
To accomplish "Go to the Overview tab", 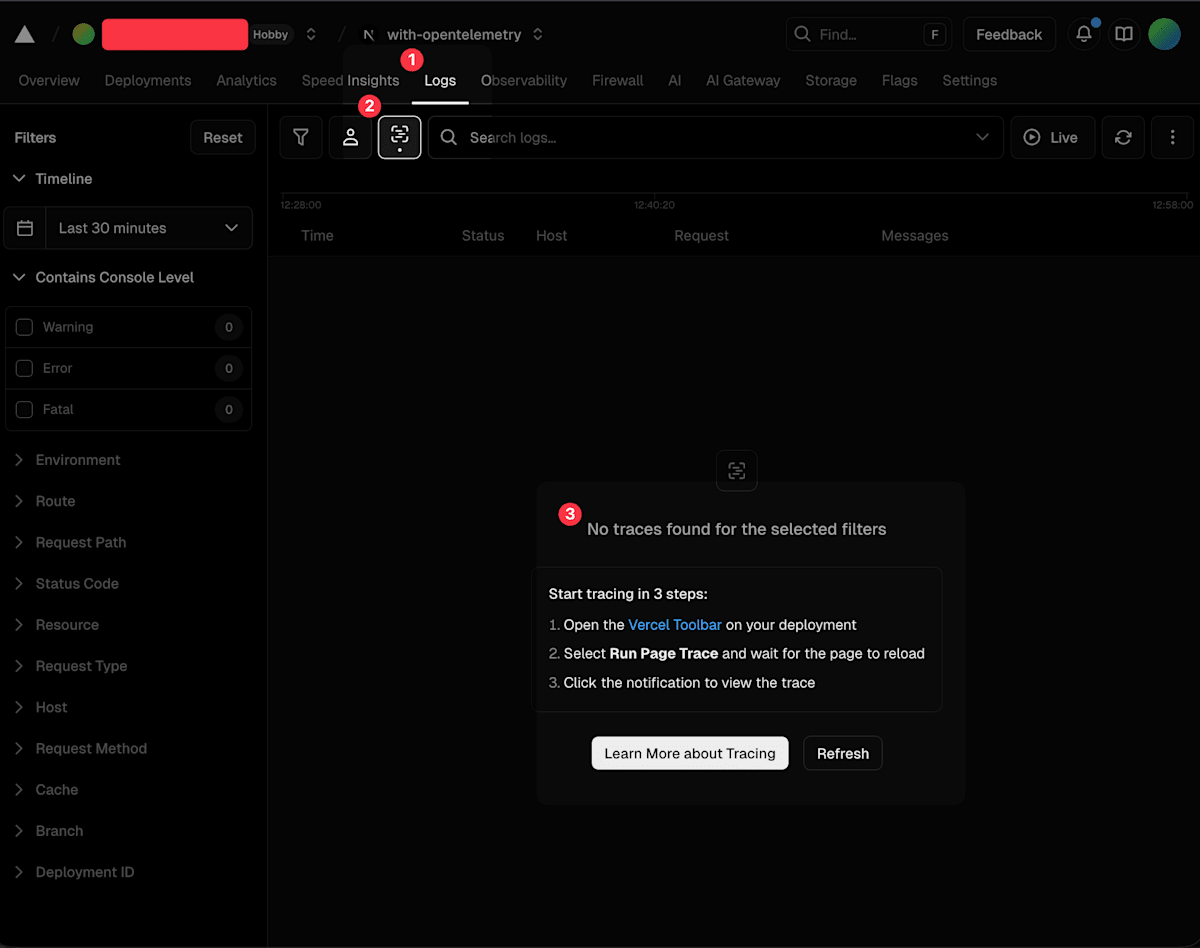I will (49, 80).
